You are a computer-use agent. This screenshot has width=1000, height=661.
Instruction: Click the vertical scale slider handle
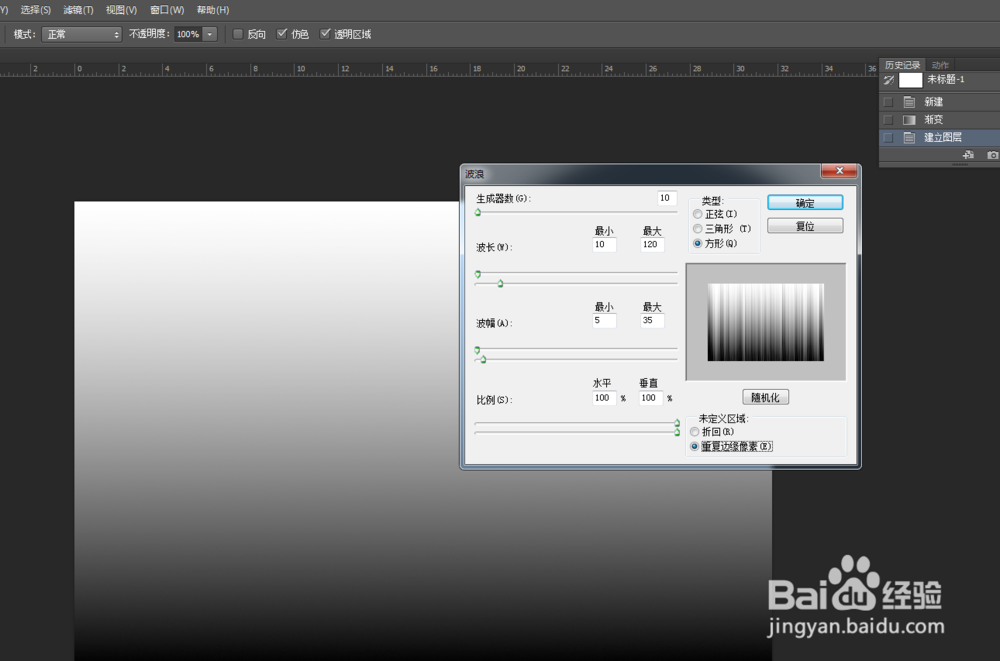point(677,433)
